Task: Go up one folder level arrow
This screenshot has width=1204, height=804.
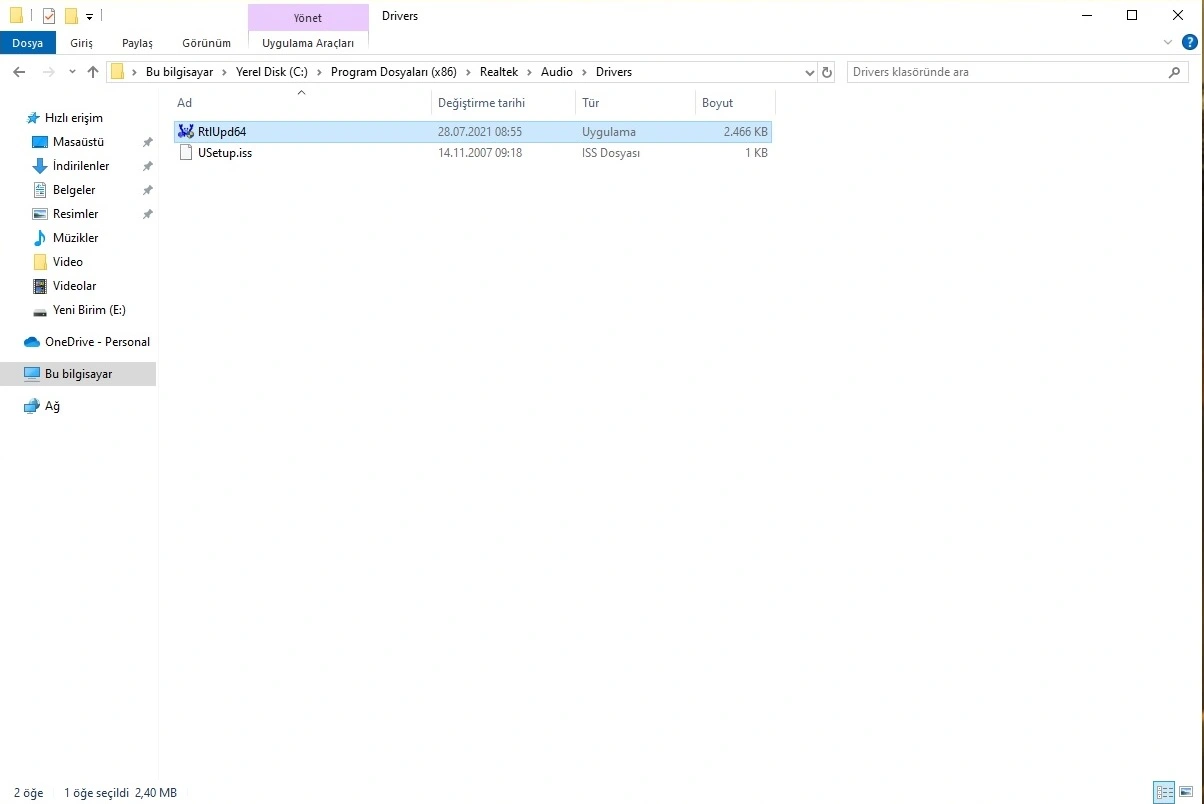Action: click(93, 72)
